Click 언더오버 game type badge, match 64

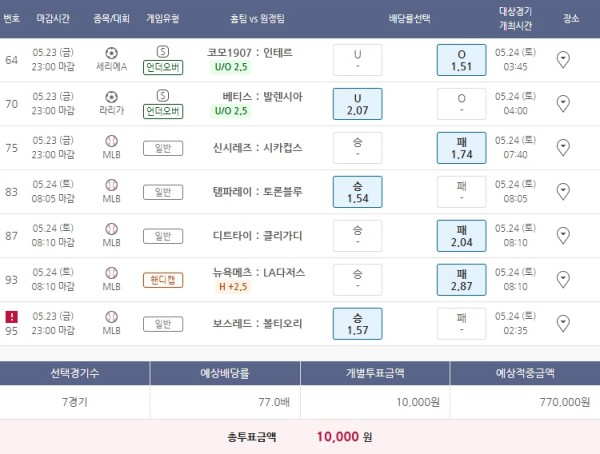163,68
